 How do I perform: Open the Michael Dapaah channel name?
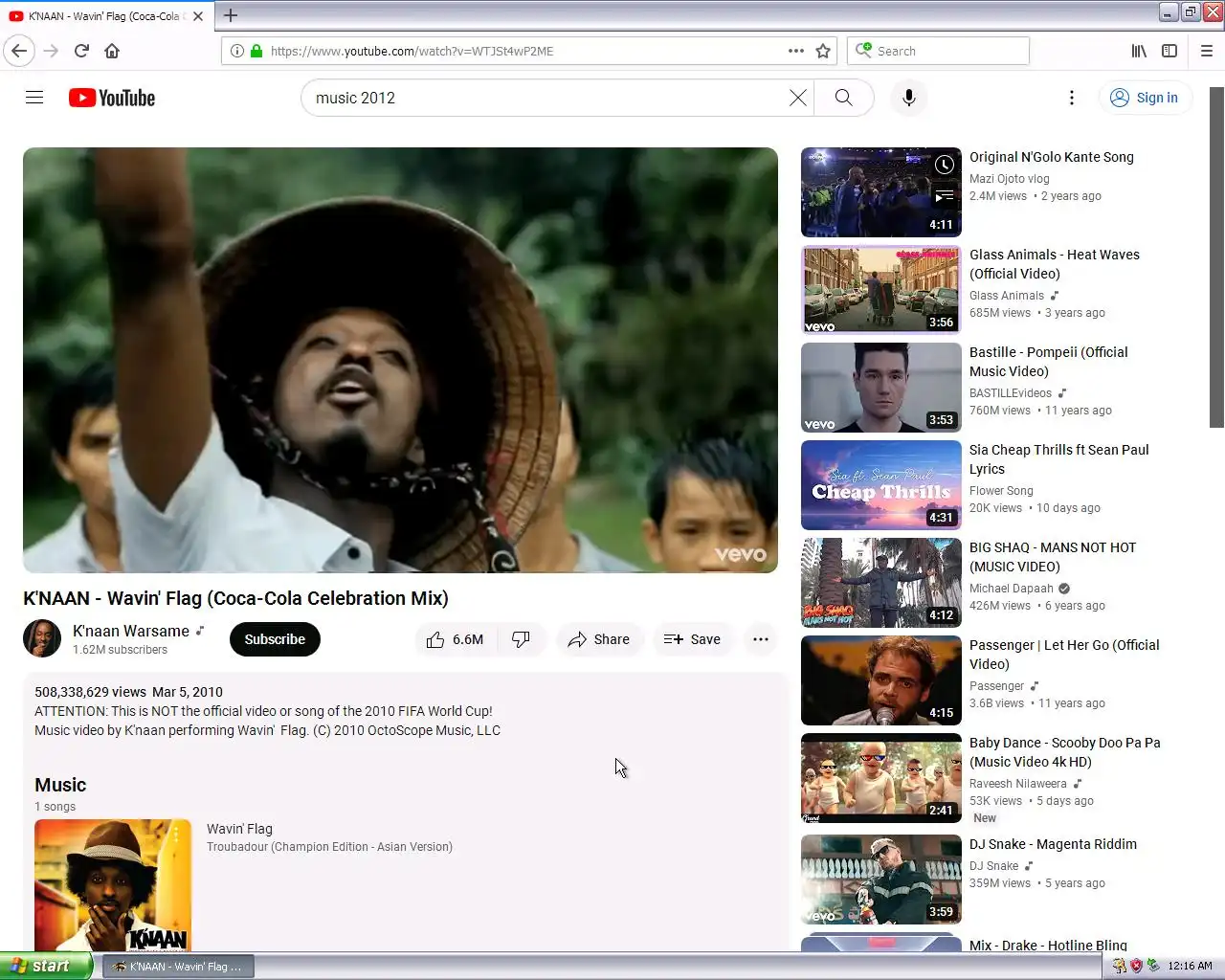coord(1012,589)
